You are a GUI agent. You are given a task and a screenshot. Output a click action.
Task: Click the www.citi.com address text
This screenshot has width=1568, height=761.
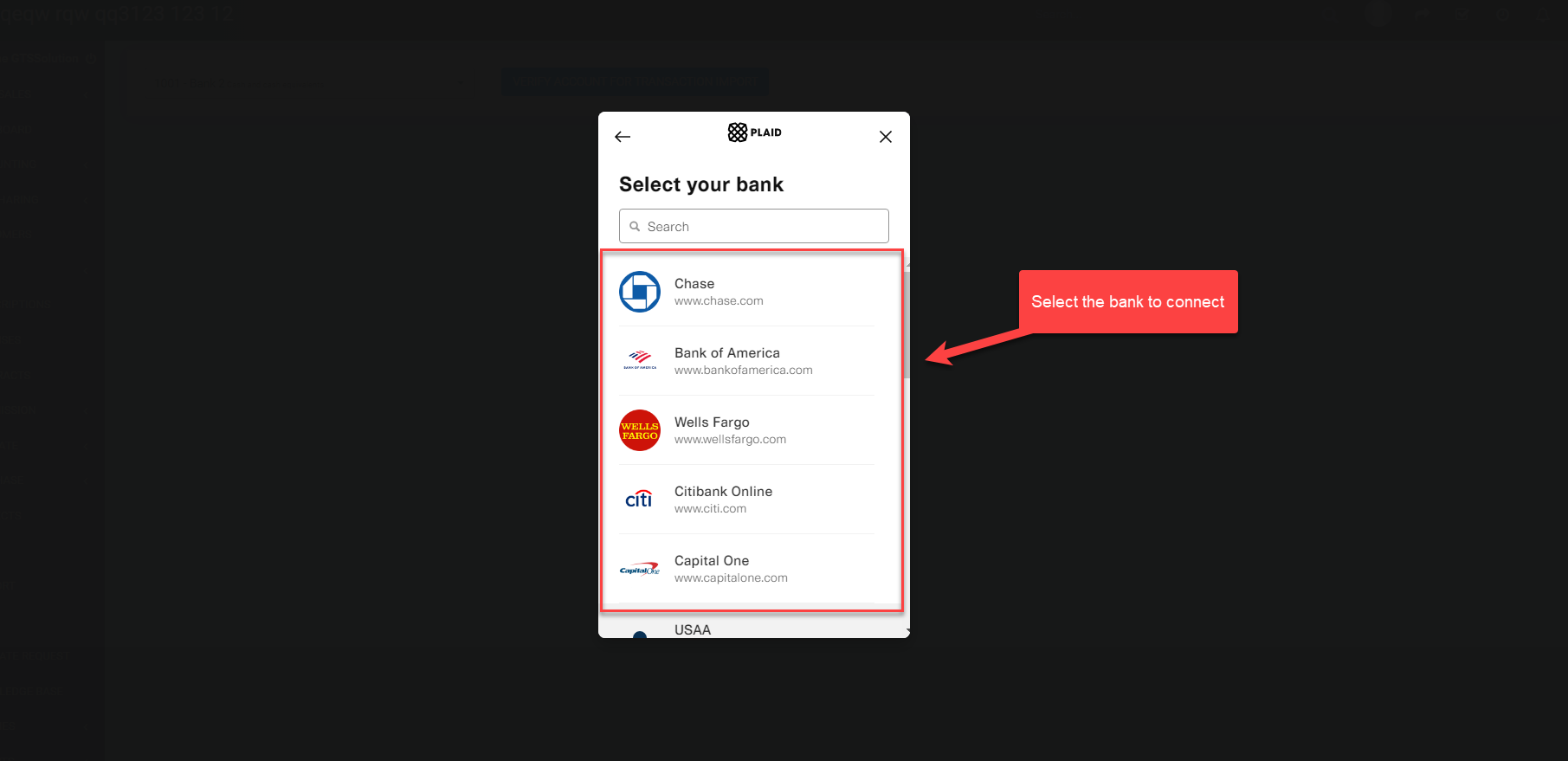(710, 509)
